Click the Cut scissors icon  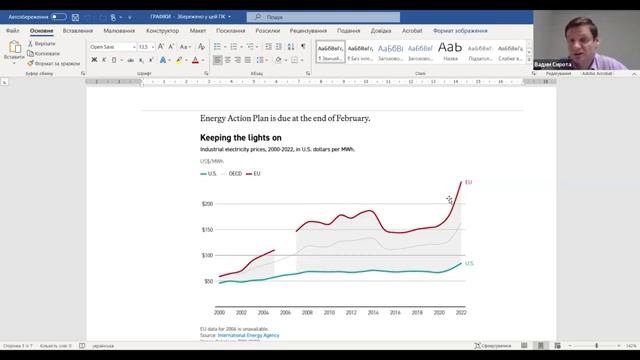30,43
